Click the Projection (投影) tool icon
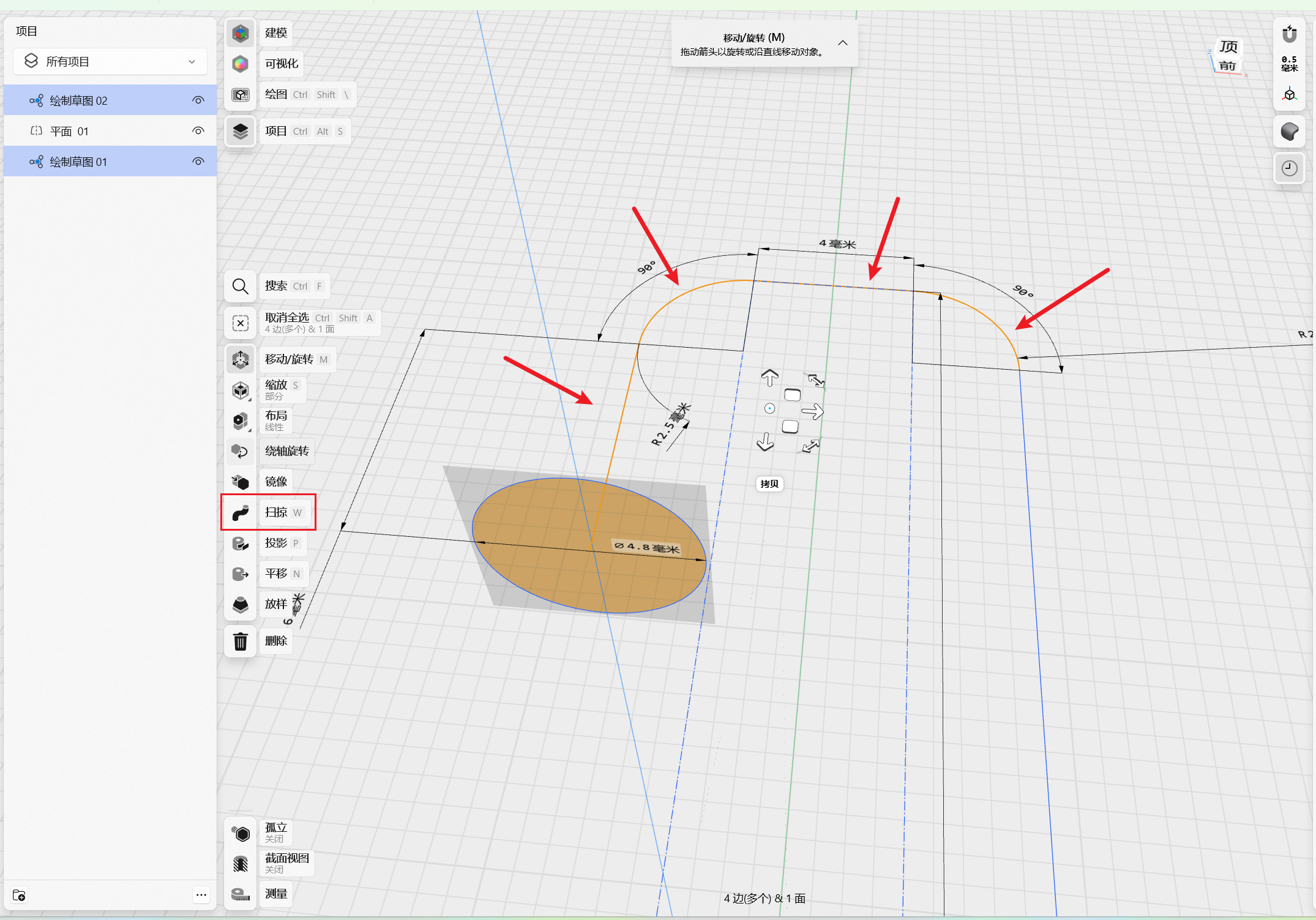This screenshot has width=1316, height=920. tap(241, 543)
